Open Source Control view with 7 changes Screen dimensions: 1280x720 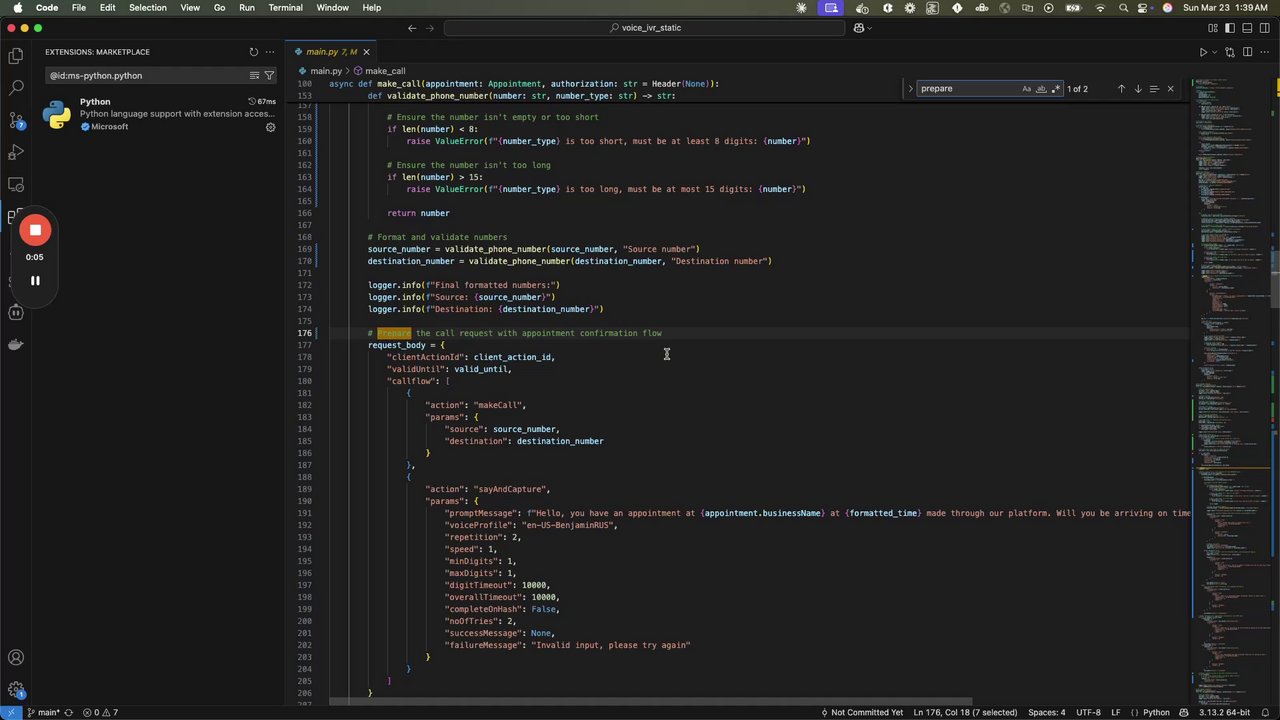pos(16,120)
